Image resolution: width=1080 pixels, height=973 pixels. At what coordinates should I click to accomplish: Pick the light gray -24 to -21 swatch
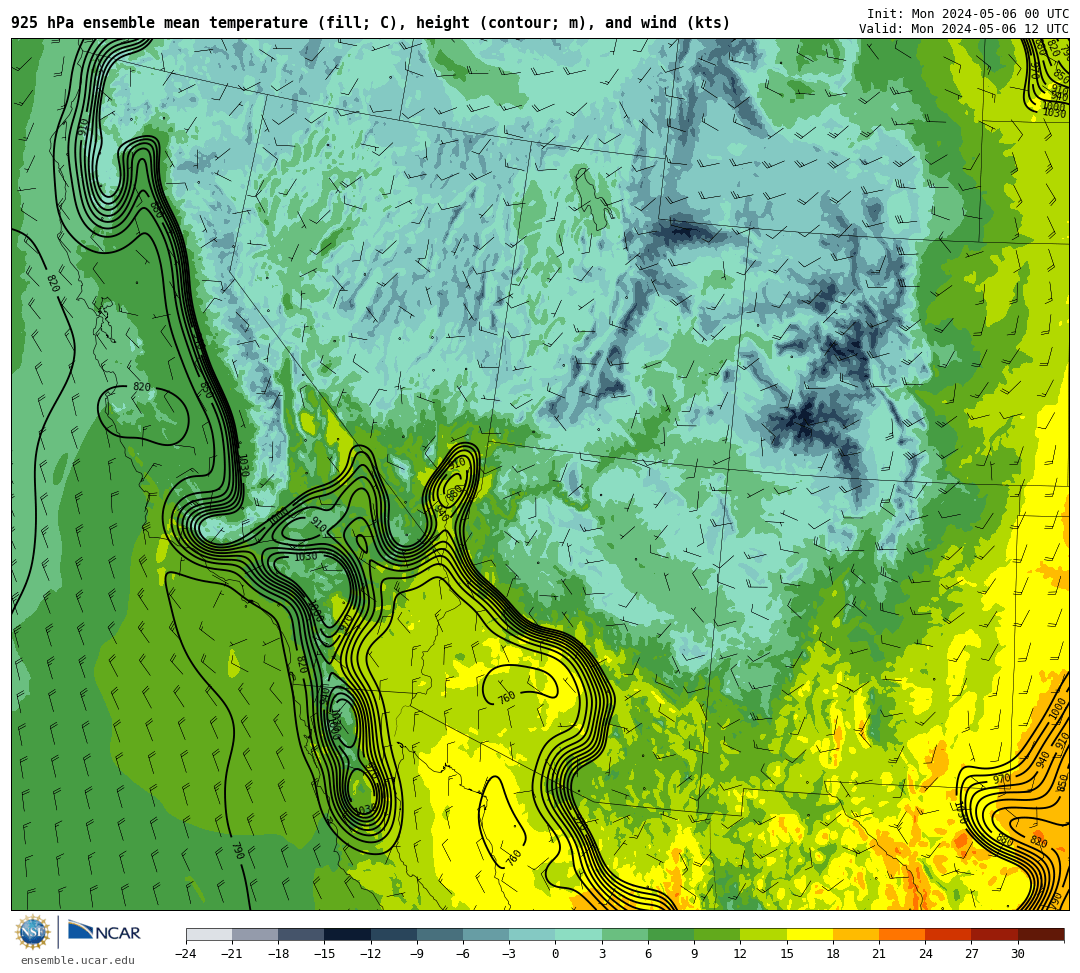[209, 934]
